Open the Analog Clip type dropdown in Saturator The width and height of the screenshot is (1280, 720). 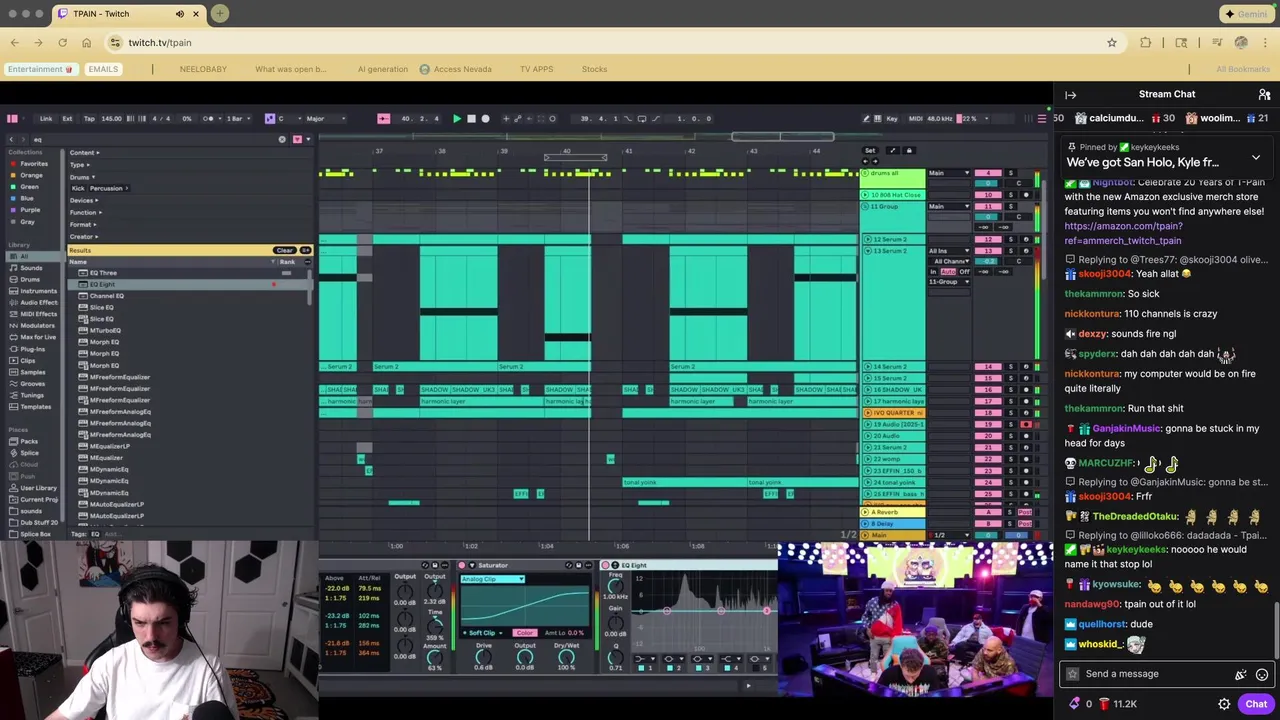pos(492,579)
